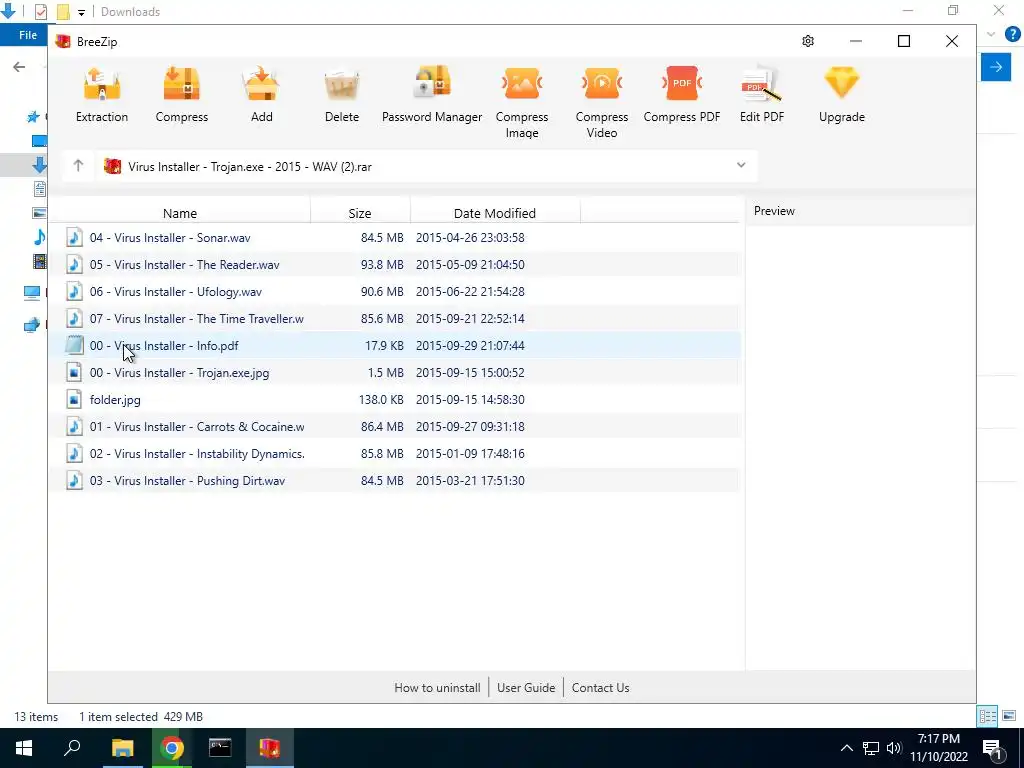The image size is (1024, 768).
Task: Click Explorer back navigation arrow
Action: click(19, 67)
